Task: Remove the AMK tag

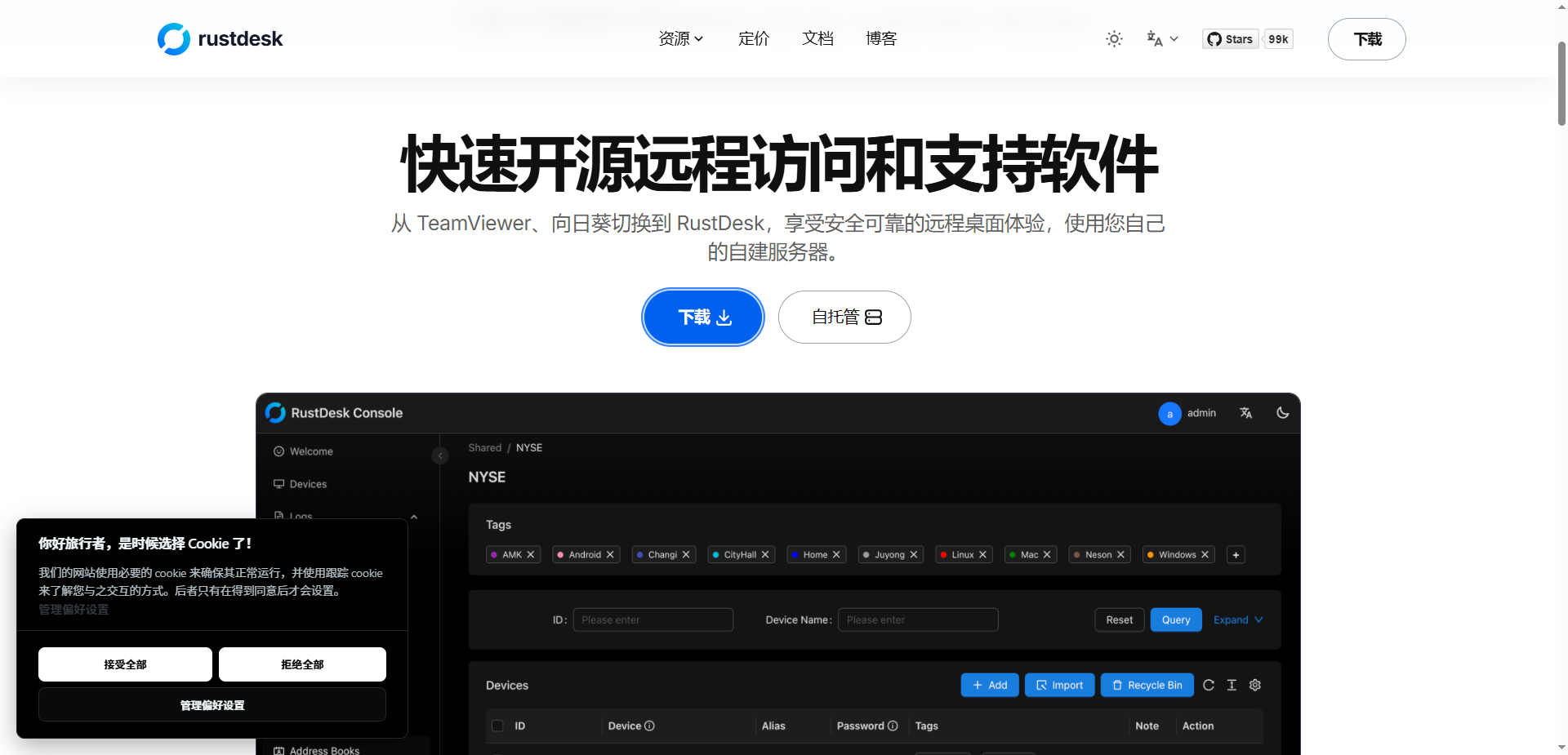Action: [x=531, y=554]
